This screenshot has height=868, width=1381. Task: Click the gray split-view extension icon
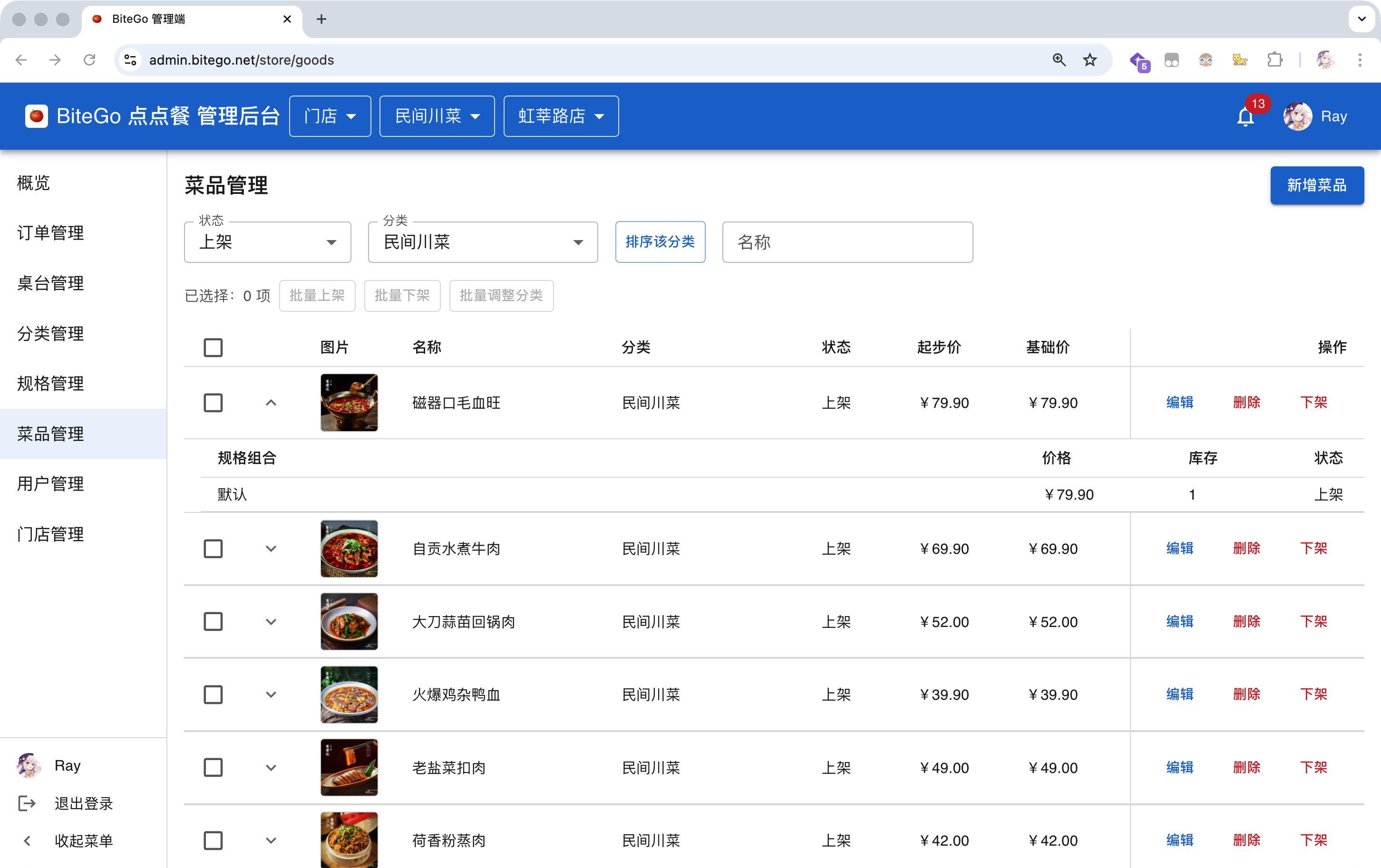(1171, 59)
